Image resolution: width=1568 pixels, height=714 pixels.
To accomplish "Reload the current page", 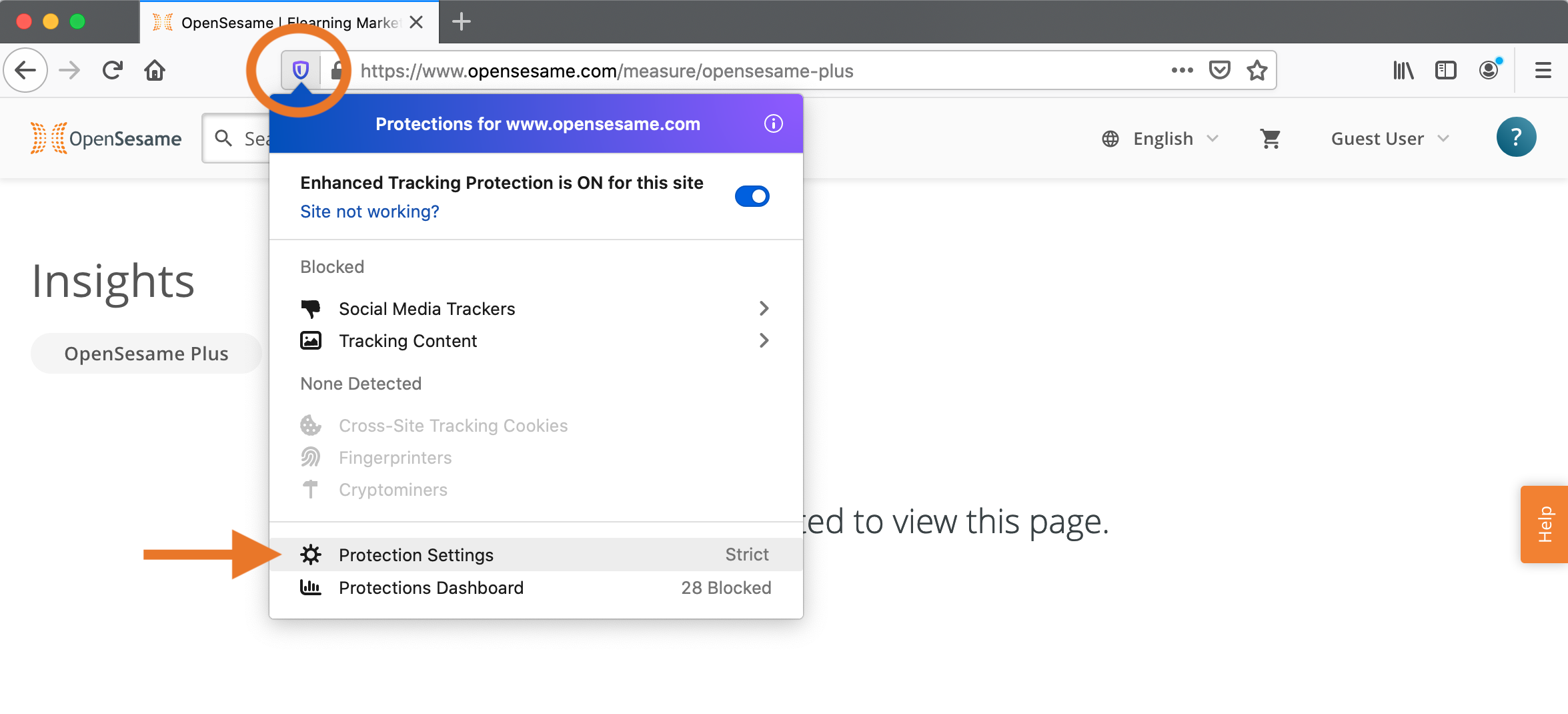I will (x=113, y=70).
